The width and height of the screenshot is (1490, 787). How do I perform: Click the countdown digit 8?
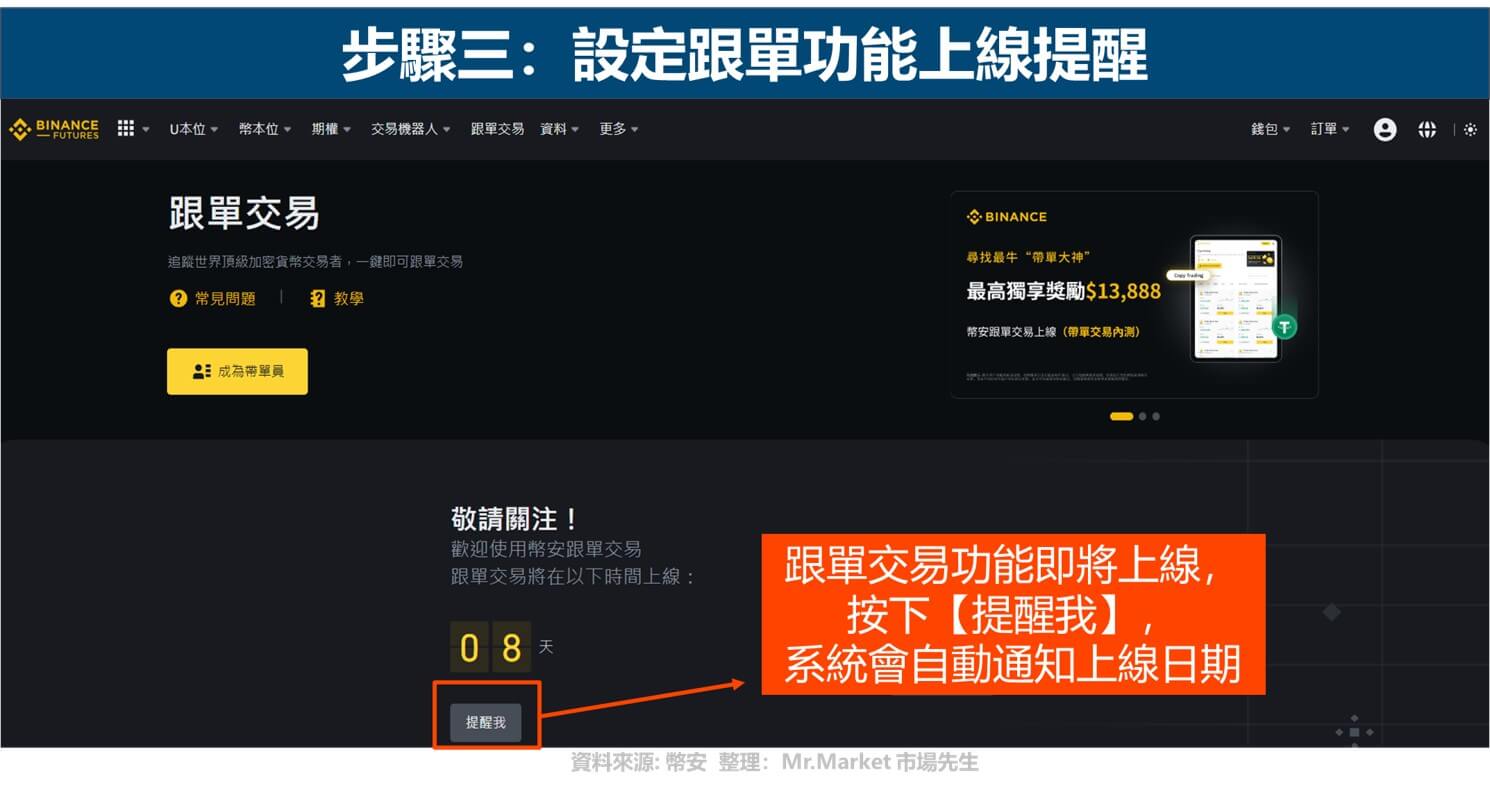pyautogui.click(x=511, y=647)
